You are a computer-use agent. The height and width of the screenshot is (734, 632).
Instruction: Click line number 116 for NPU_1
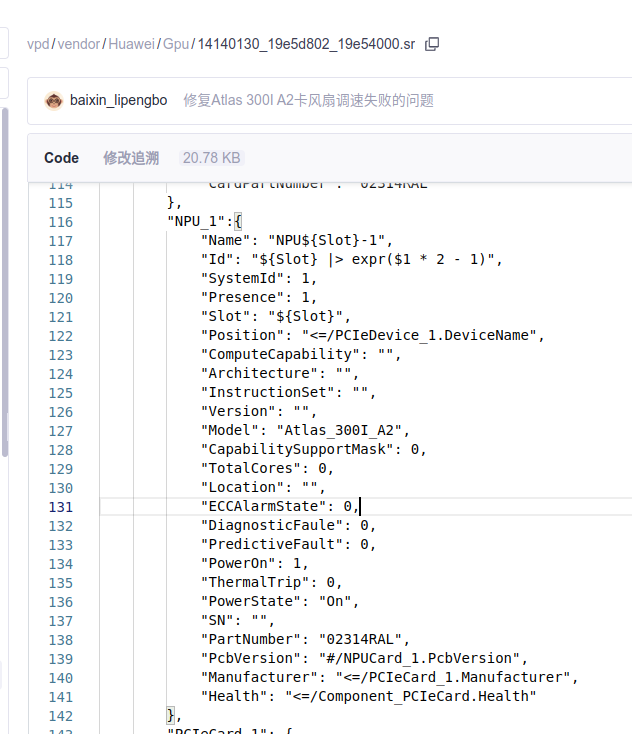61,221
